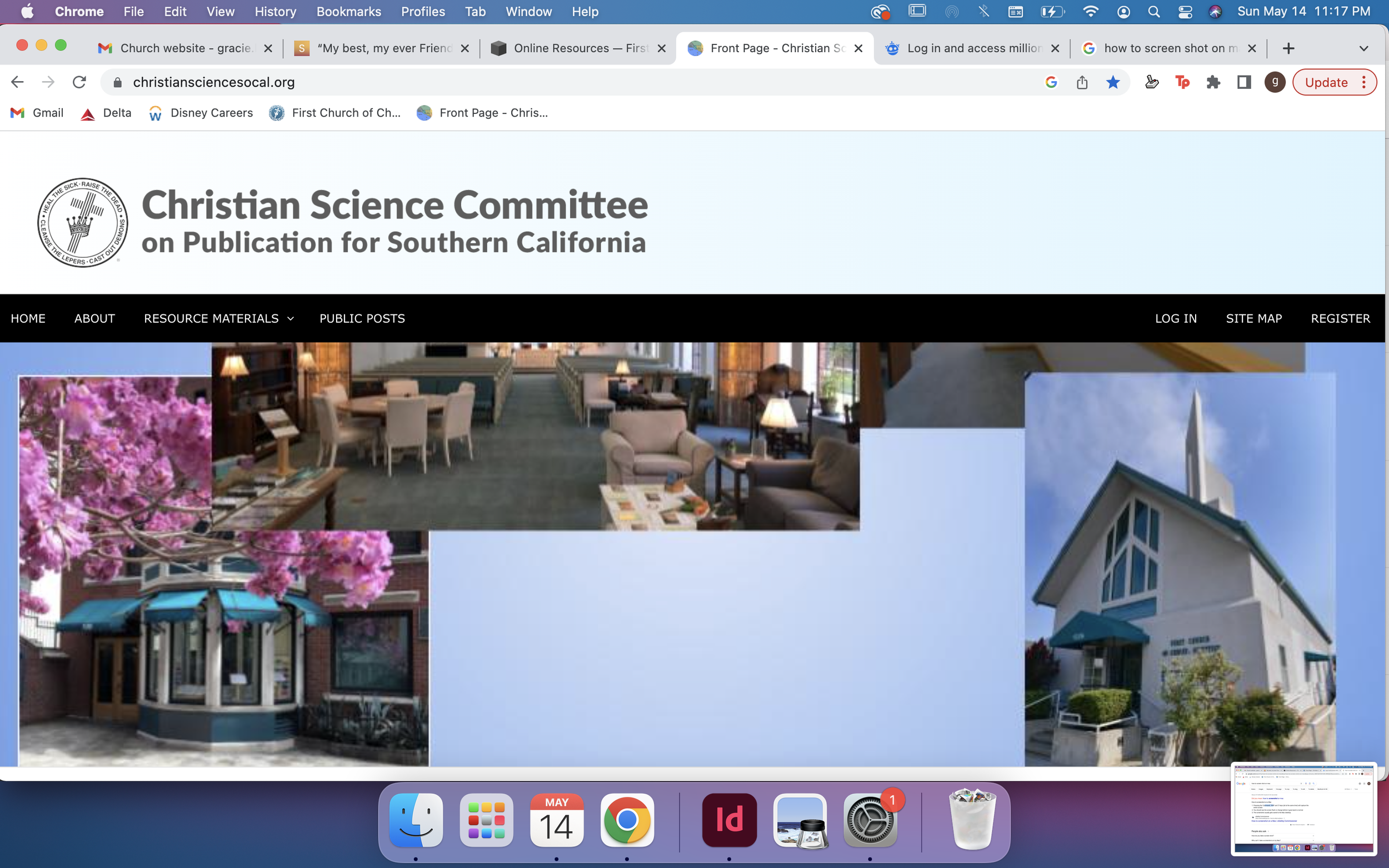Open the Bookmarks menu in menu bar

(348, 12)
